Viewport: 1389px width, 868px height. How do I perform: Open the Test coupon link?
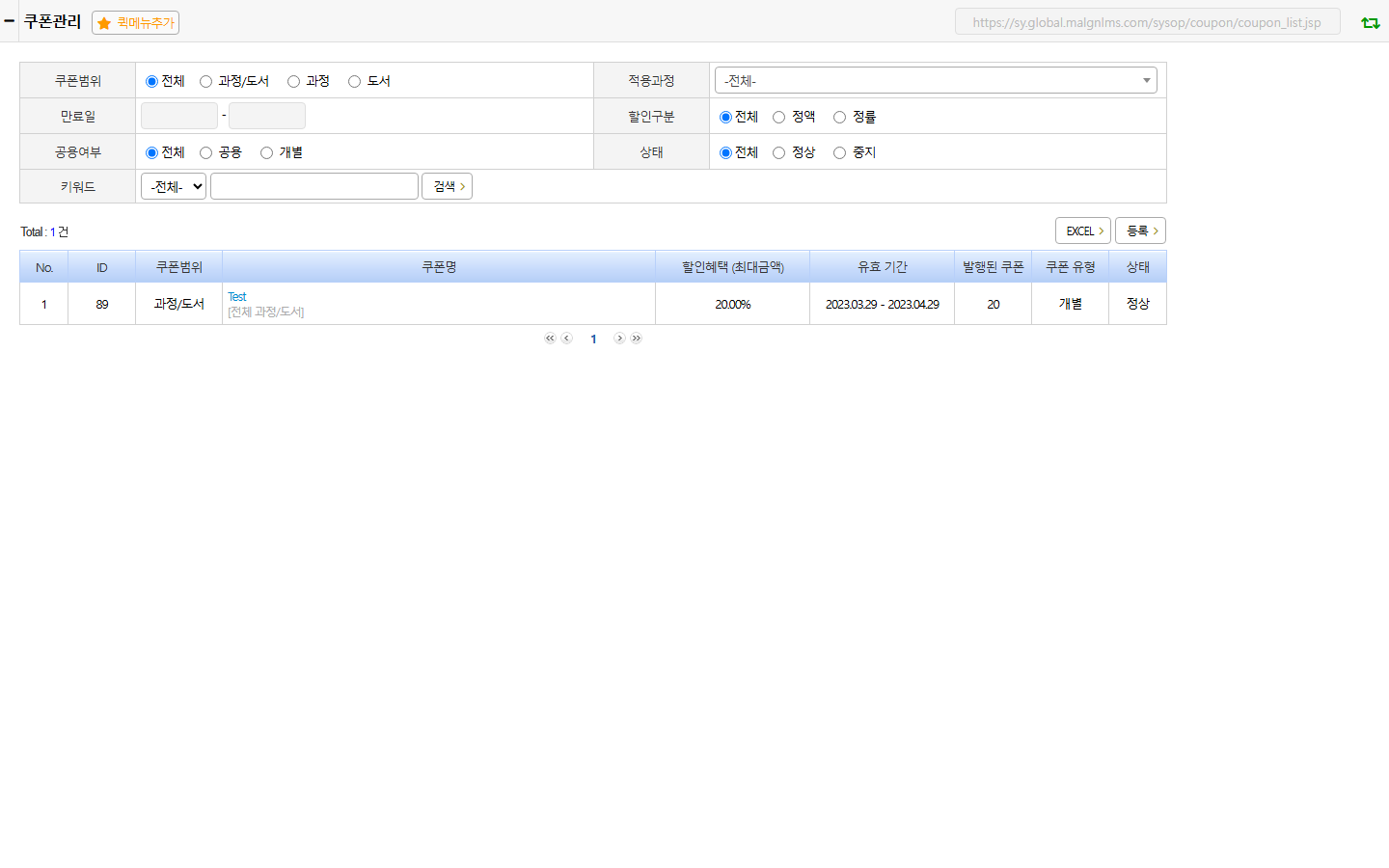[x=237, y=296]
